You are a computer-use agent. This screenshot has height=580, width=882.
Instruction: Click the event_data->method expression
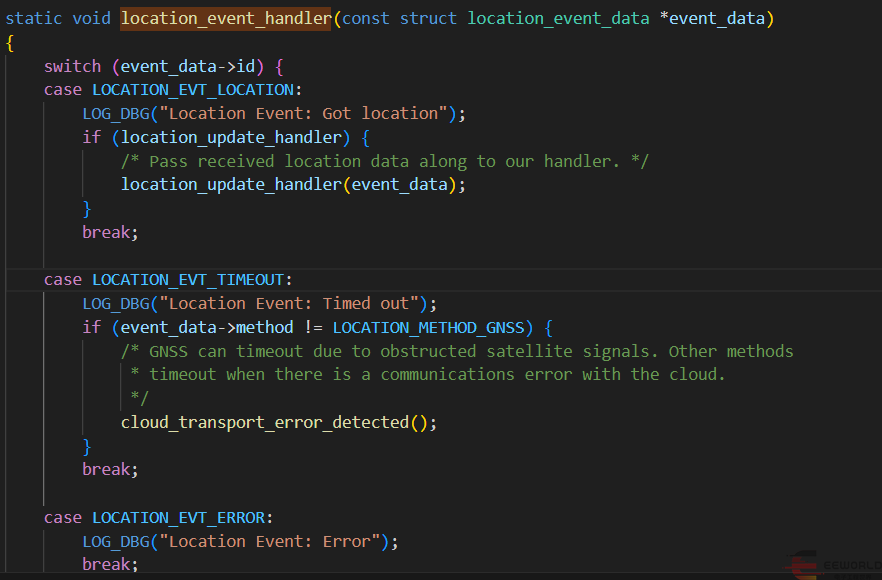pos(207,328)
